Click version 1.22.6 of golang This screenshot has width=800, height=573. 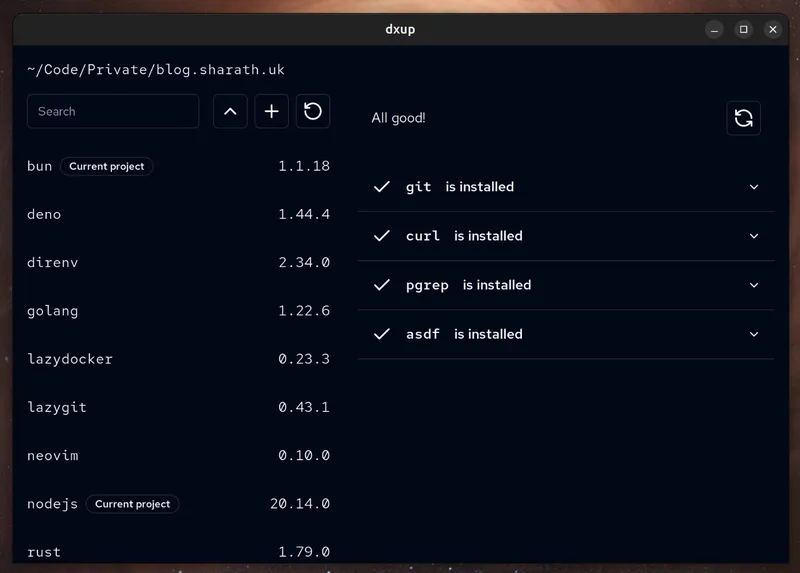304,311
